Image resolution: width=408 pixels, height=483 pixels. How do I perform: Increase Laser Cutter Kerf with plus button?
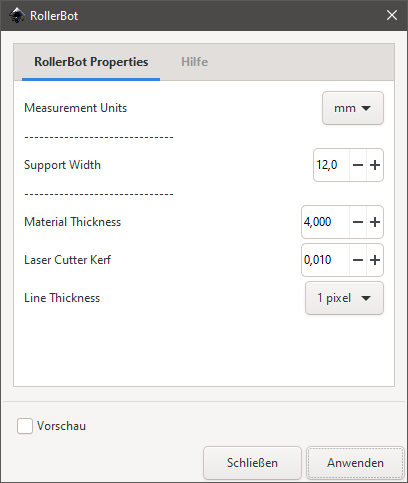click(375, 260)
